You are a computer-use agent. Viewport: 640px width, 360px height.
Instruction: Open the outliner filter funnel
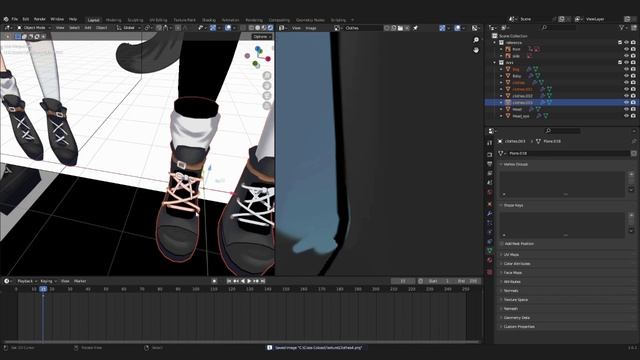[x=622, y=28]
